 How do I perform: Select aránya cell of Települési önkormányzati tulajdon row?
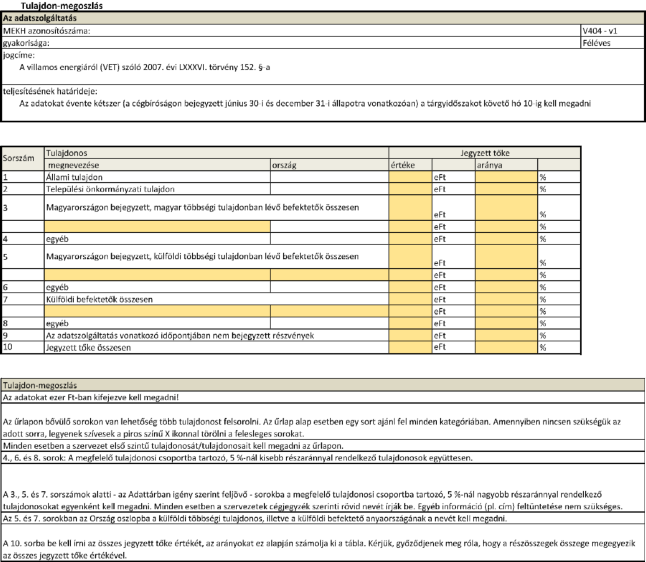click(x=505, y=188)
